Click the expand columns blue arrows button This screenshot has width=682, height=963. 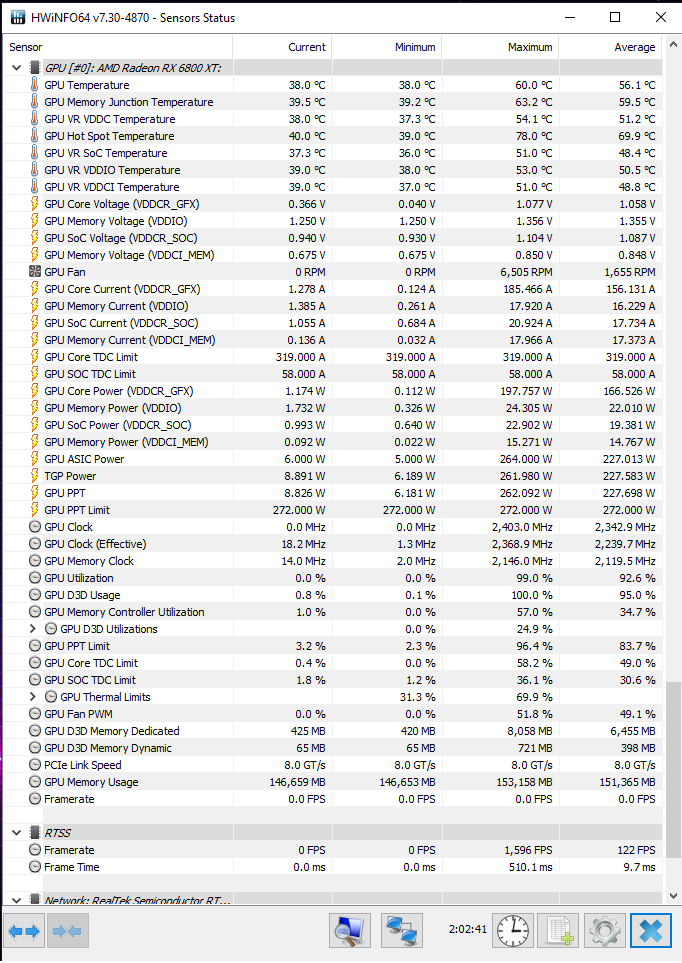coord(25,931)
